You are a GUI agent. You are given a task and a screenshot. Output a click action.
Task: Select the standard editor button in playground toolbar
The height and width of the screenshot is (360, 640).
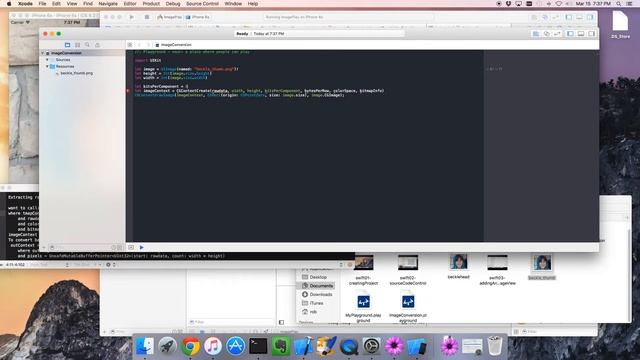[x=536, y=34]
